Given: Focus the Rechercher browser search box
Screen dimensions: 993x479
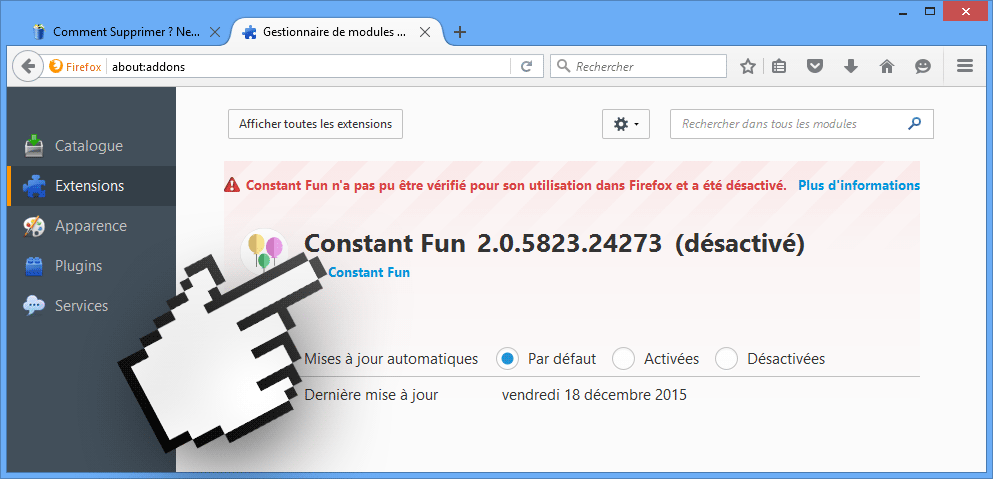Looking at the screenshot, I should (x=638, y=67).
